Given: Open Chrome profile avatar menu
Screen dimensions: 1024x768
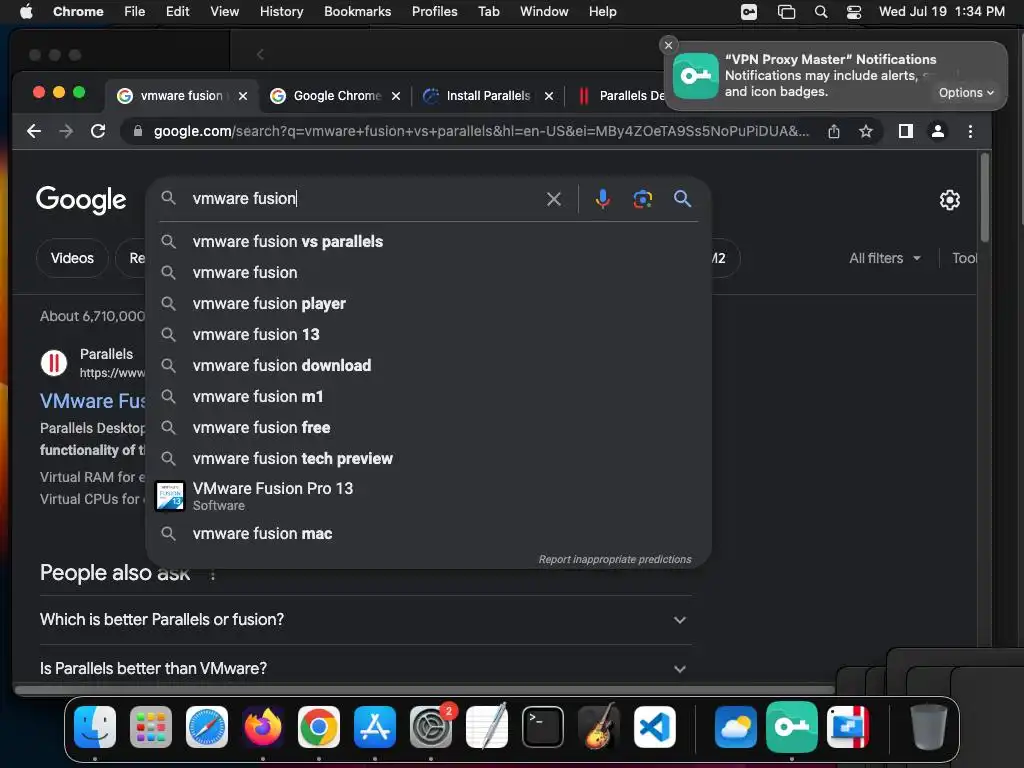Looking at the screenshot, I should point(938,131).
